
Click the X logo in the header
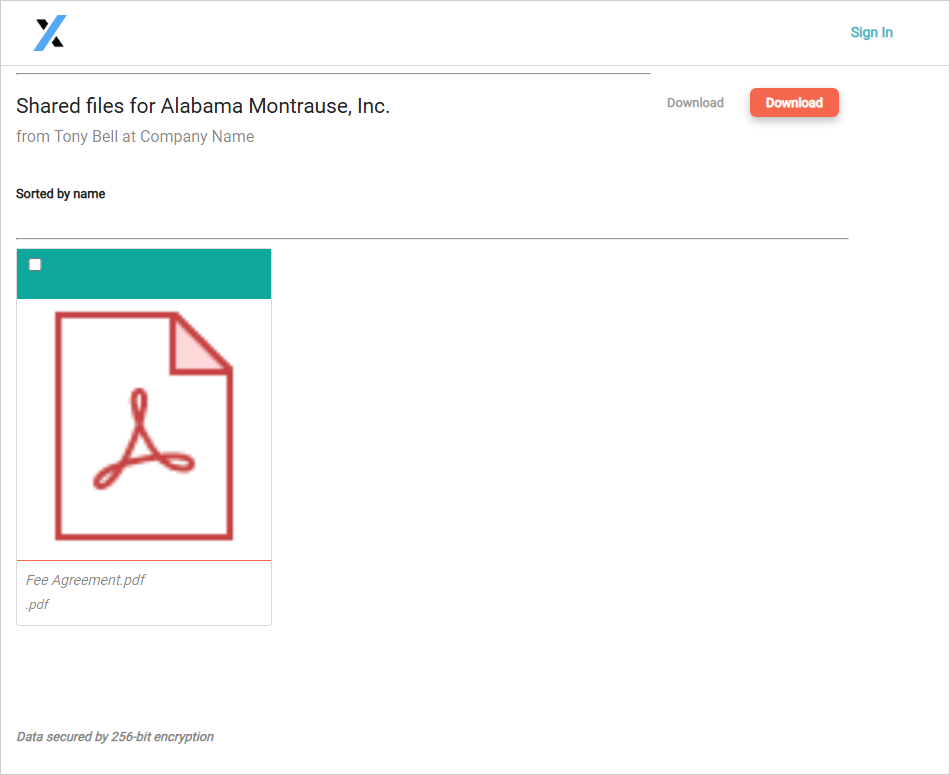[49, 33]
